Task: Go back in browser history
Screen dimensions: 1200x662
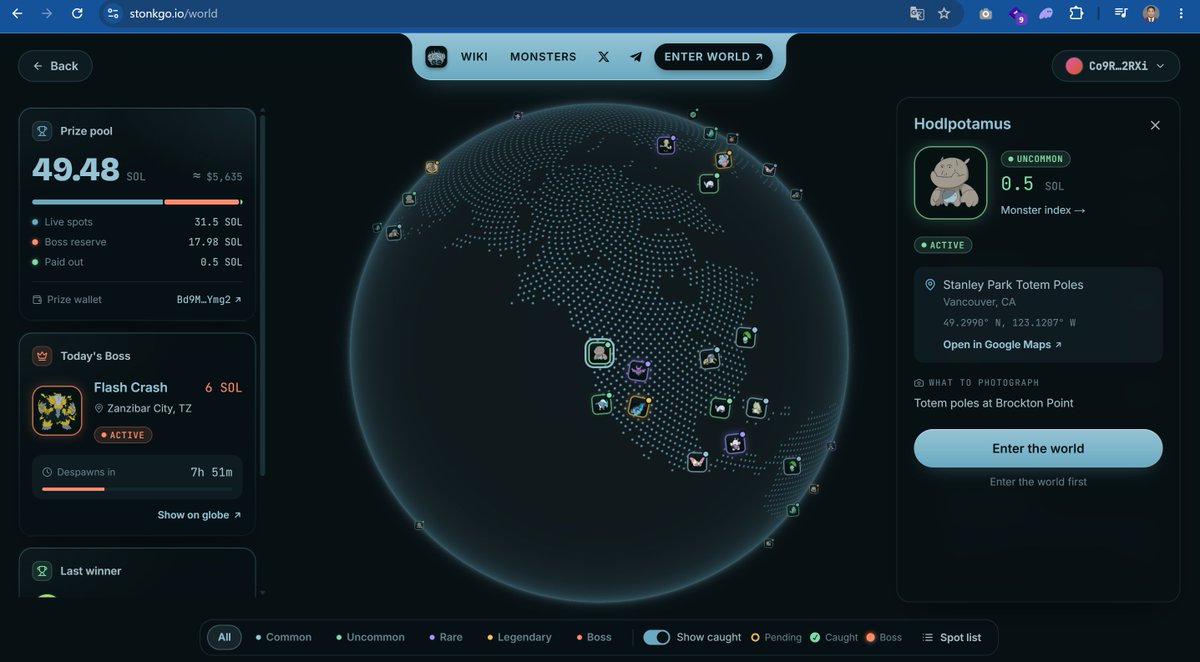Action: (17, 14)
